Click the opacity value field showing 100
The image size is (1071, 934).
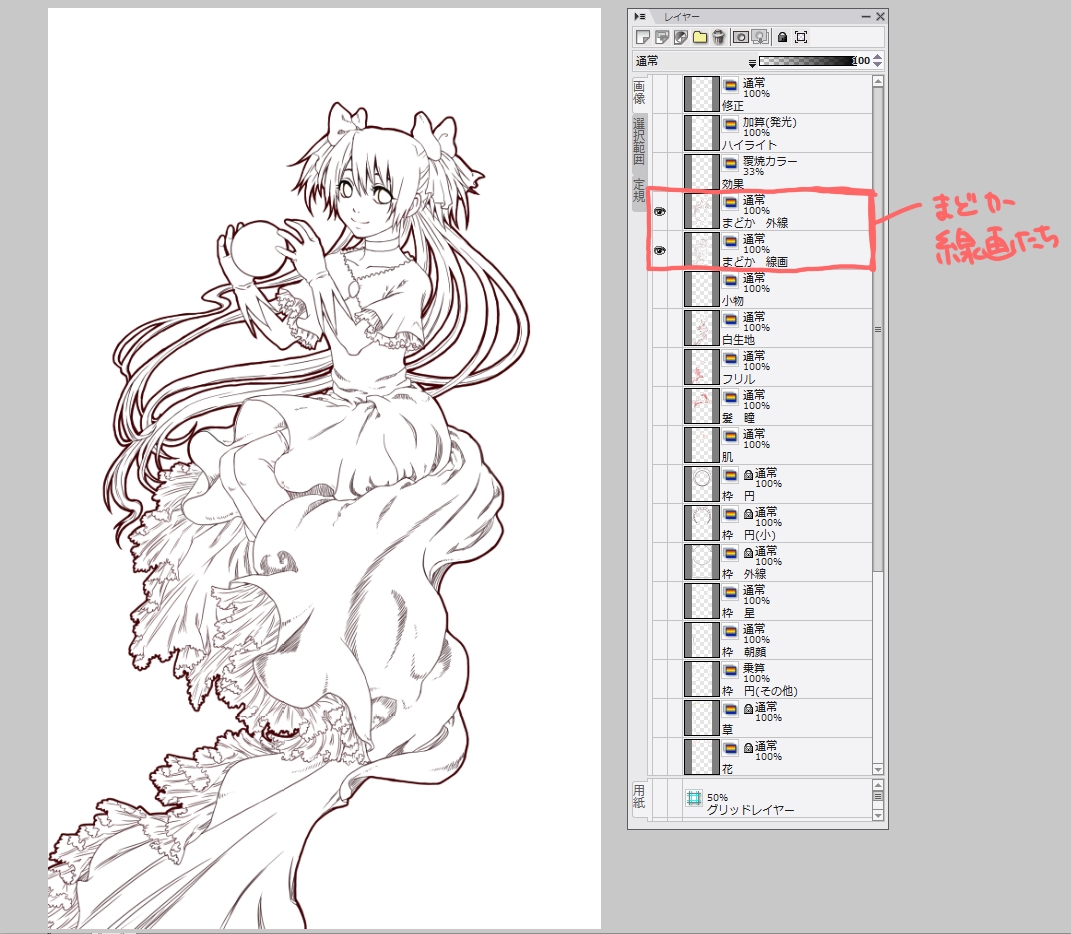[863, 61]
